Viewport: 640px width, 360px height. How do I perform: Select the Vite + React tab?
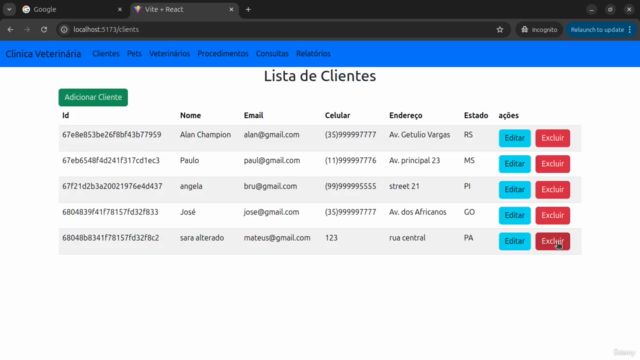pos(184,9)
